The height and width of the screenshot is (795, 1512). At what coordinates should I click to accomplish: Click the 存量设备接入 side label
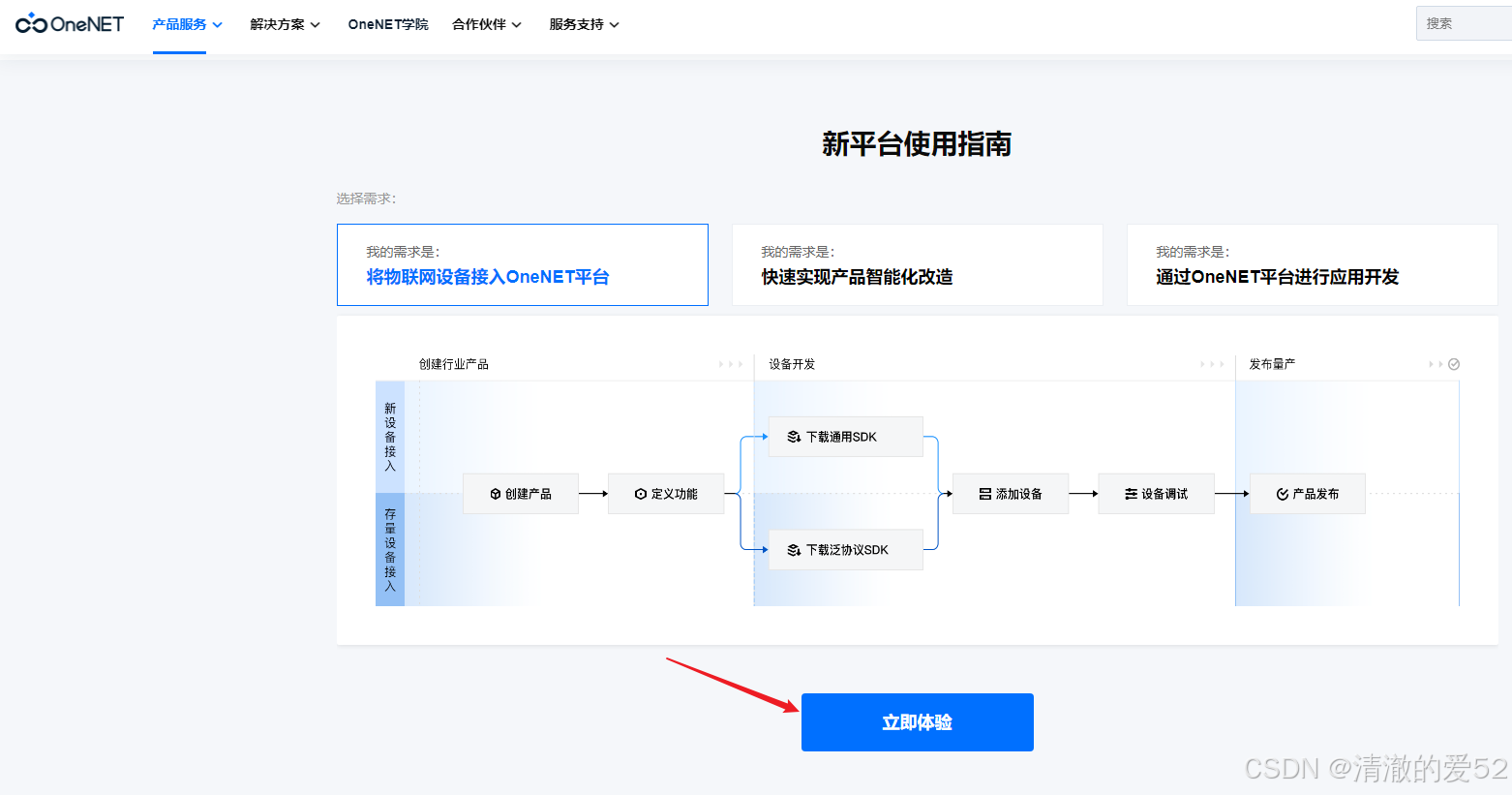390,550
